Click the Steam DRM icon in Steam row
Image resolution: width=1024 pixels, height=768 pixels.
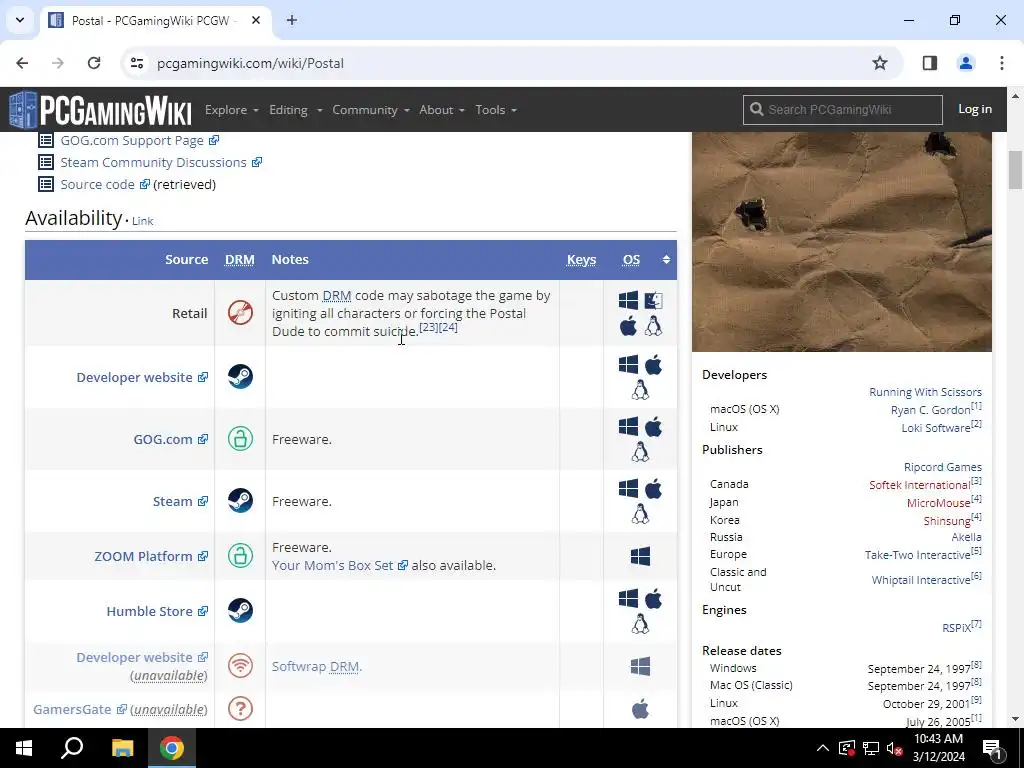240,500
